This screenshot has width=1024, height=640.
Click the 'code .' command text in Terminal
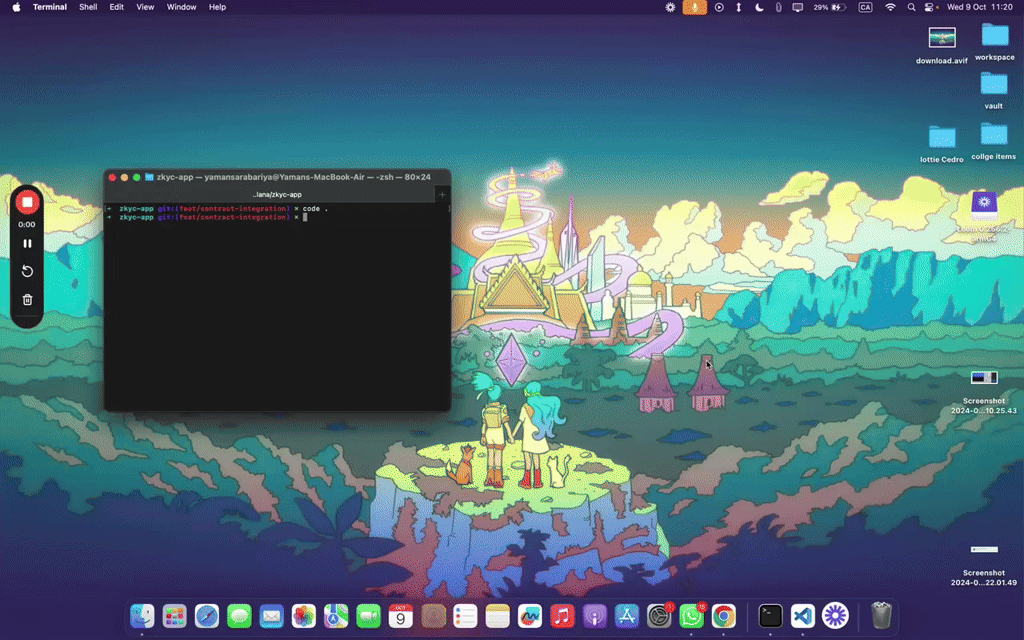(x=315, y=209)
